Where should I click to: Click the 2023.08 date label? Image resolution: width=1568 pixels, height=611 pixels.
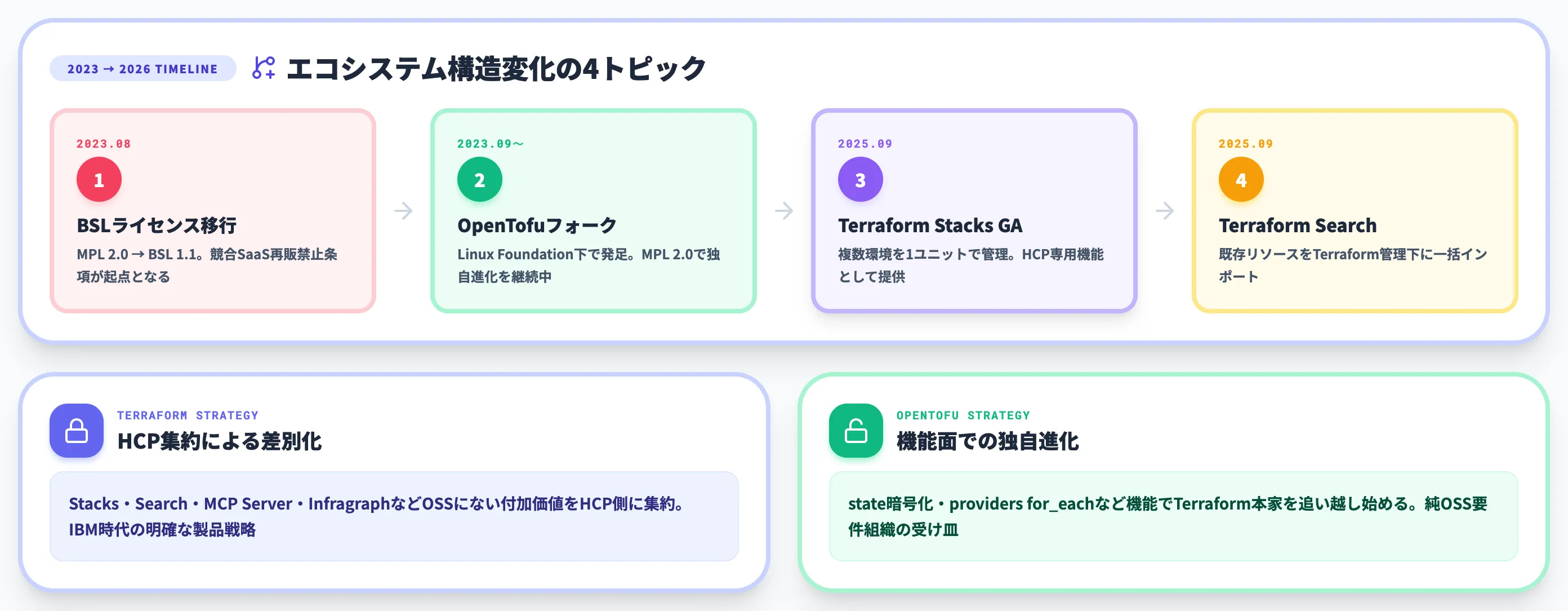[x=104, y=144]
